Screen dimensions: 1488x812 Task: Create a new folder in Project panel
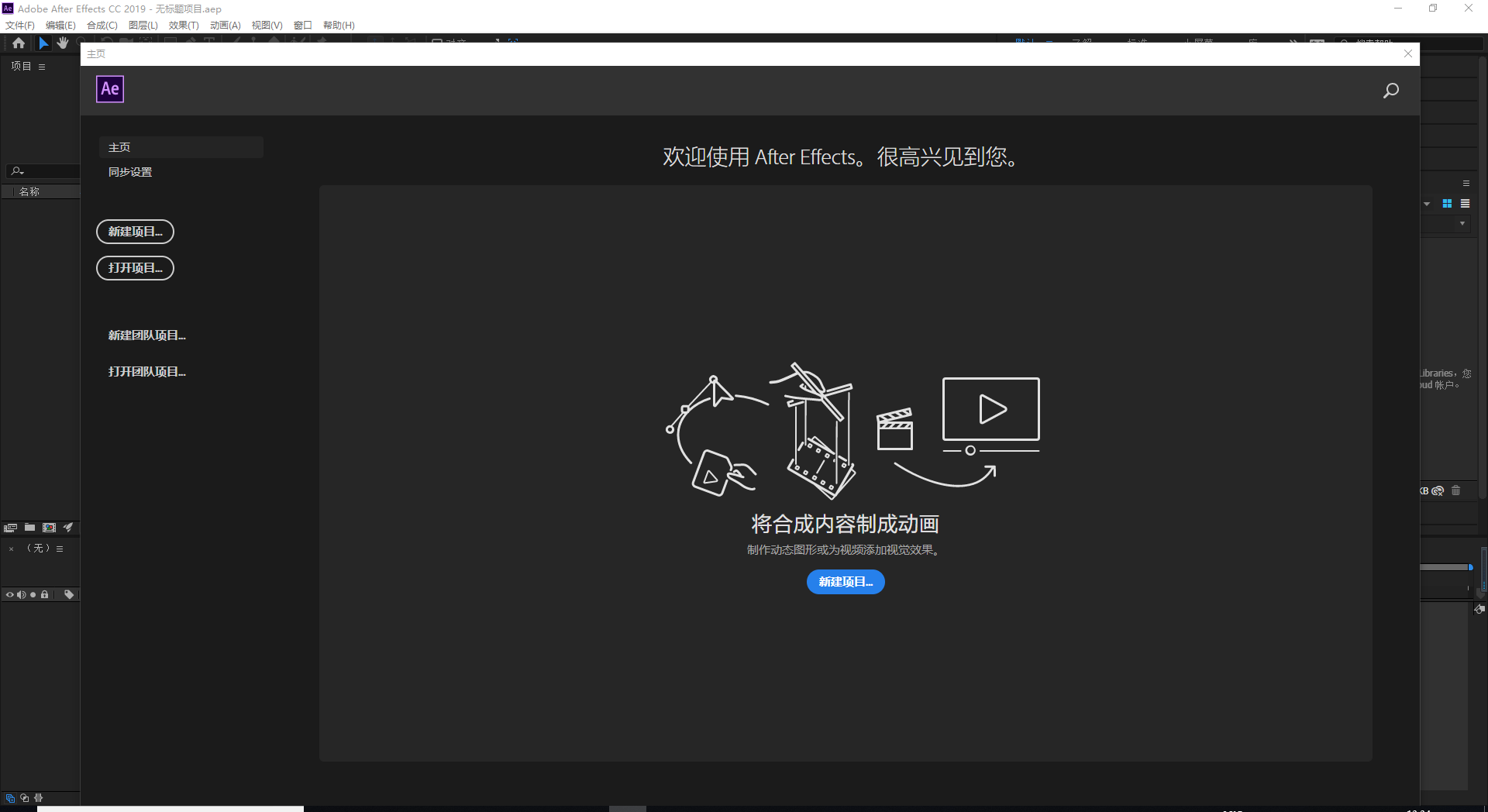click(x=29, y=528)
